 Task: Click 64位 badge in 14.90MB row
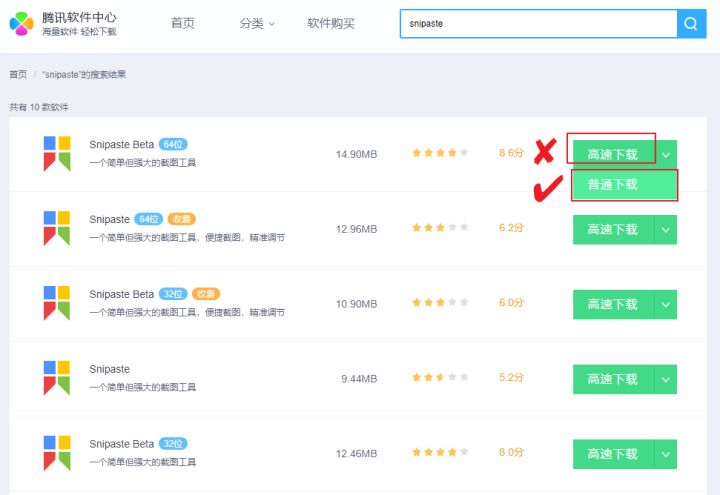(173, 144)
